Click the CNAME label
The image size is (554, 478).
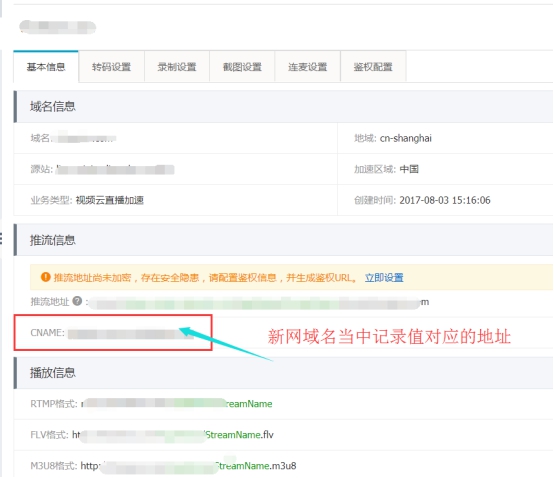click(47, 333)
